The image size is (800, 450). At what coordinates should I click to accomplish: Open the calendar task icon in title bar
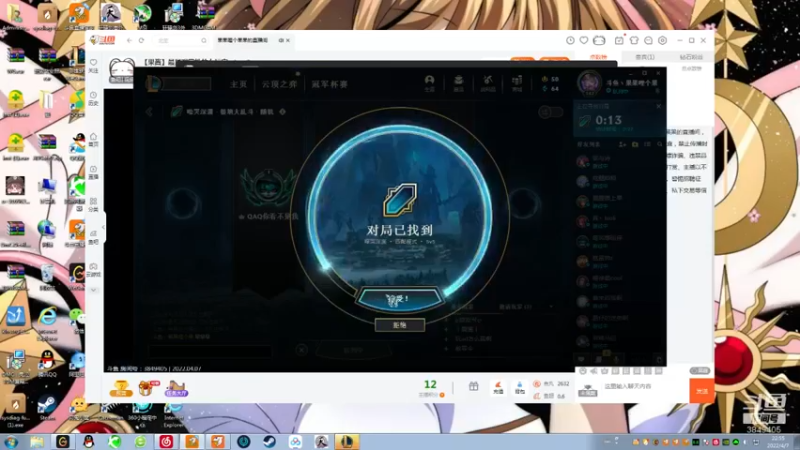(x=619, y=40)
